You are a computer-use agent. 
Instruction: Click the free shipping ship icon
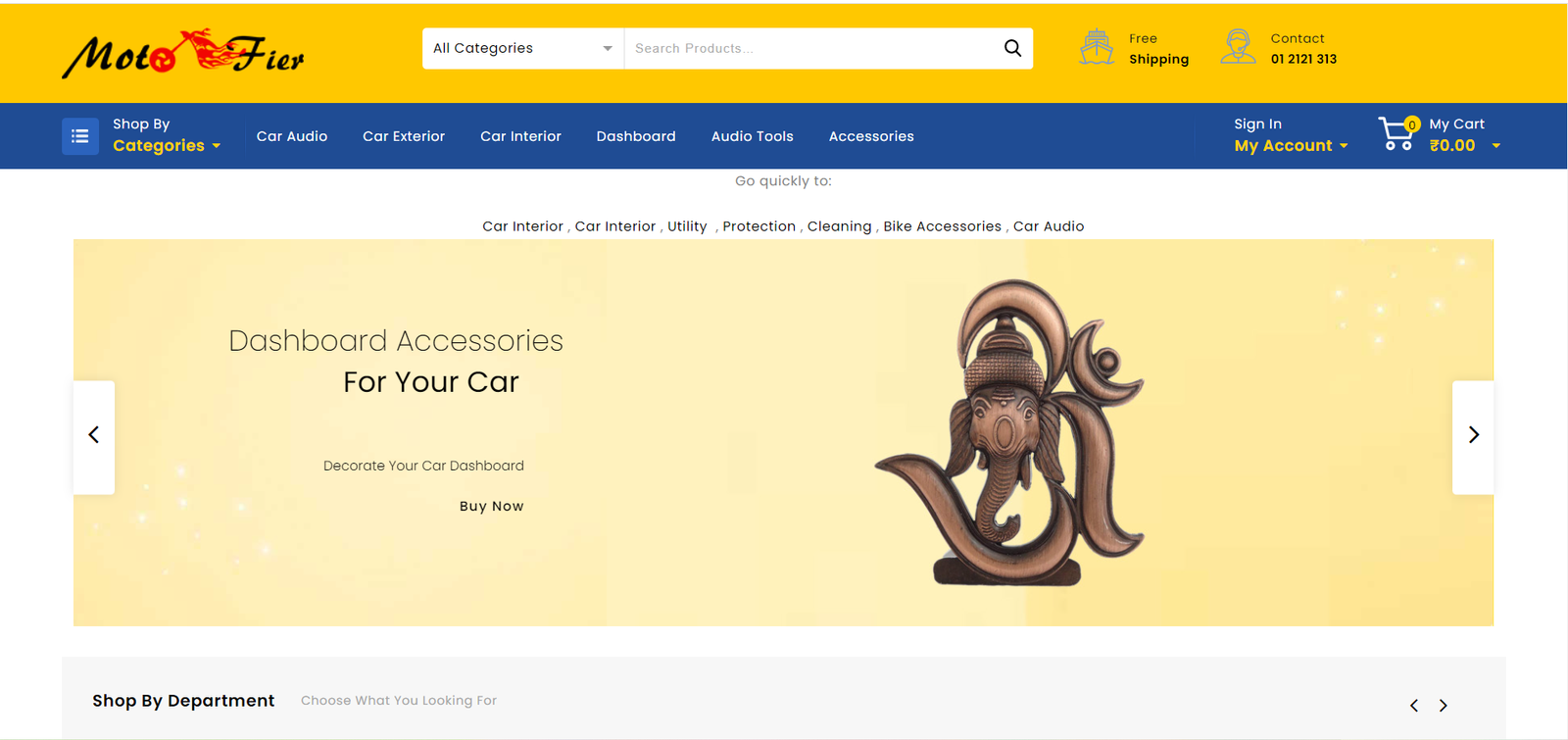click(1097, 48)
